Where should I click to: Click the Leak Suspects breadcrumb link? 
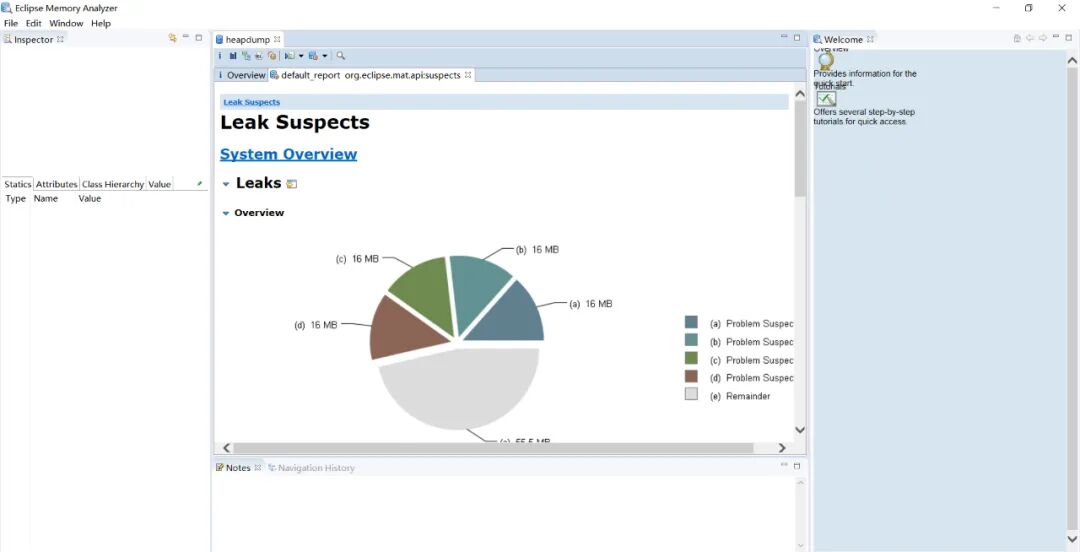point(251,102)
